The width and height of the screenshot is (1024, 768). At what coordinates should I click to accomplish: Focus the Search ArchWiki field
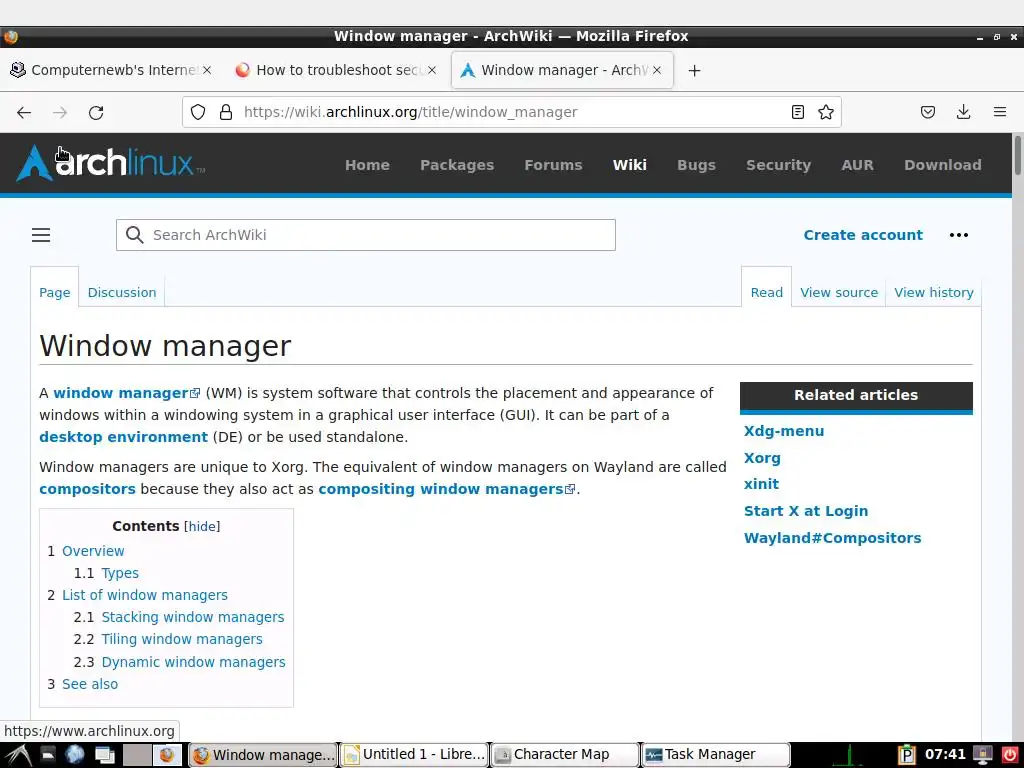coord(366,235)
